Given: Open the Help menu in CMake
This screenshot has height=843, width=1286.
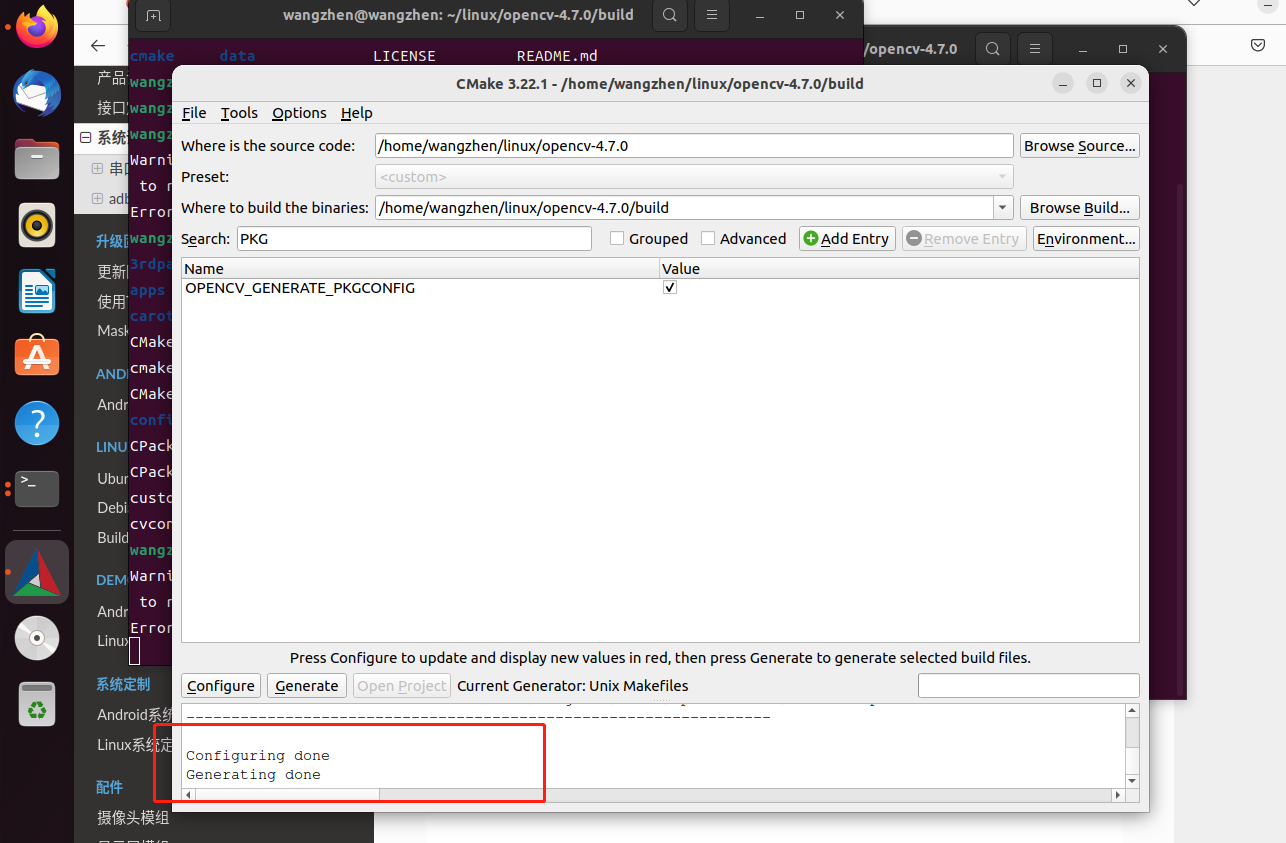Looking at the screenshot, I should point(356,113).
